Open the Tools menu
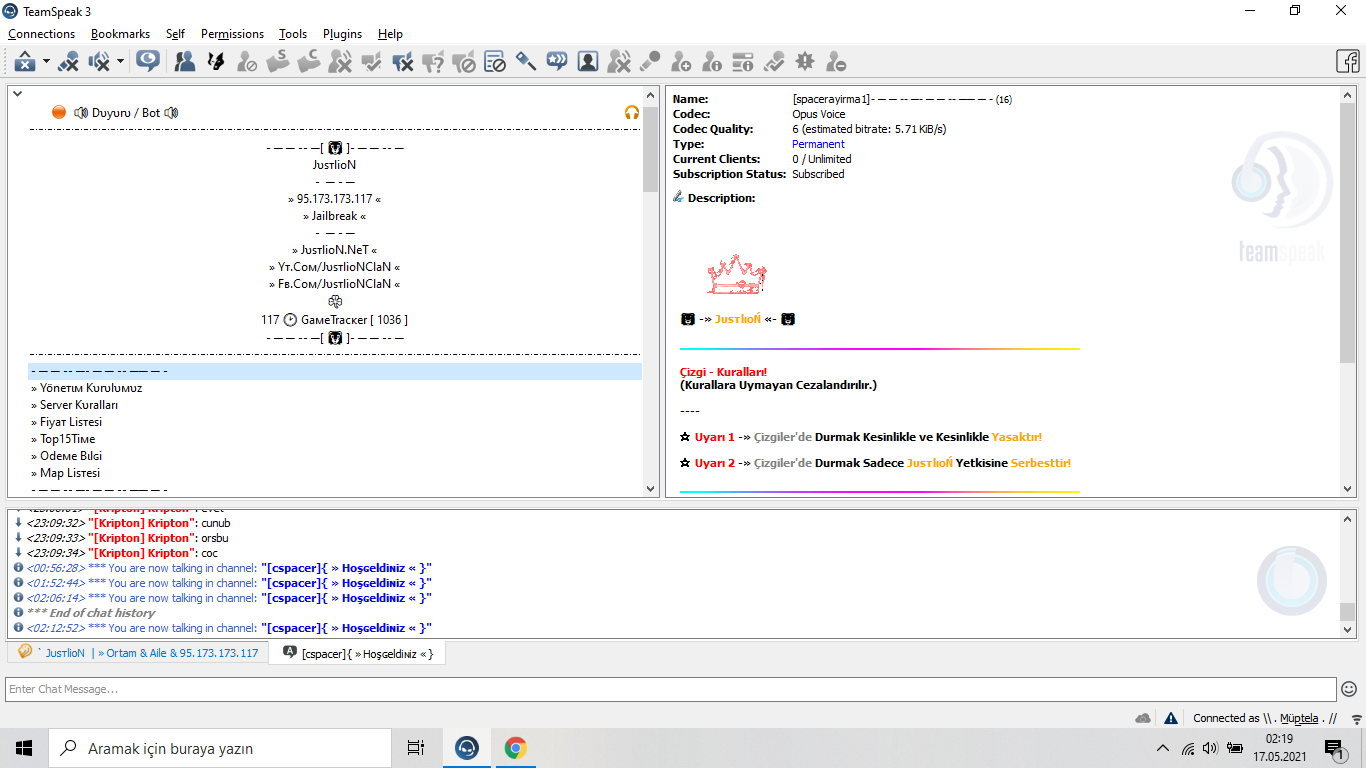1366x768 pixels. click(293, 34)
